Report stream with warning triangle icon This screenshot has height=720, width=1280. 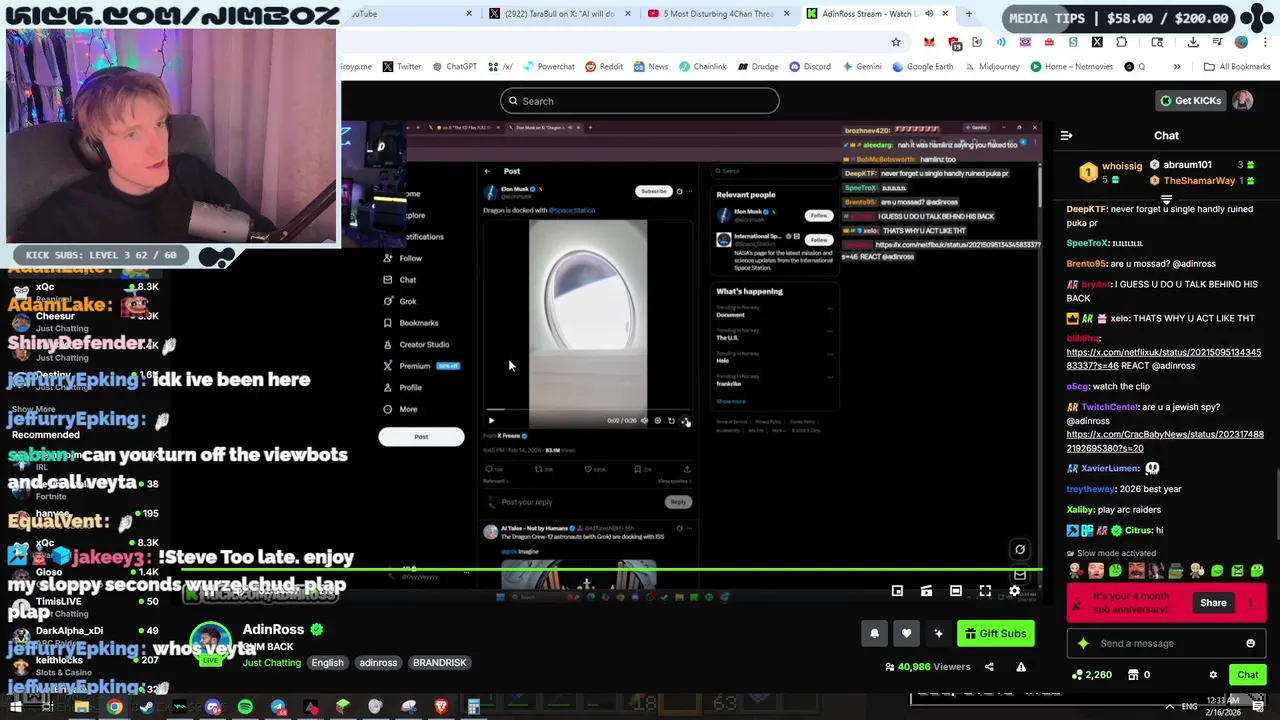[1021, 667]
